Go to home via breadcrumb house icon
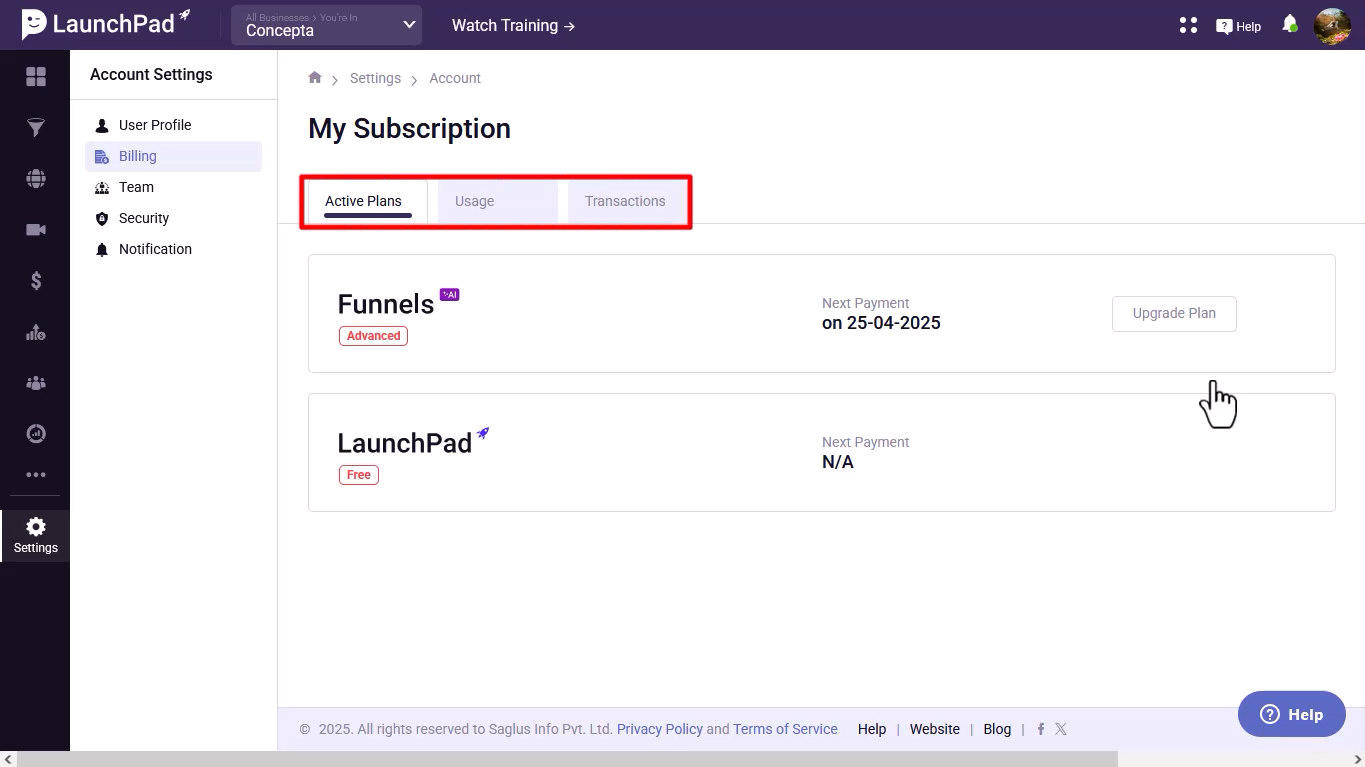The image size is (1365, 767). [315, 78]
